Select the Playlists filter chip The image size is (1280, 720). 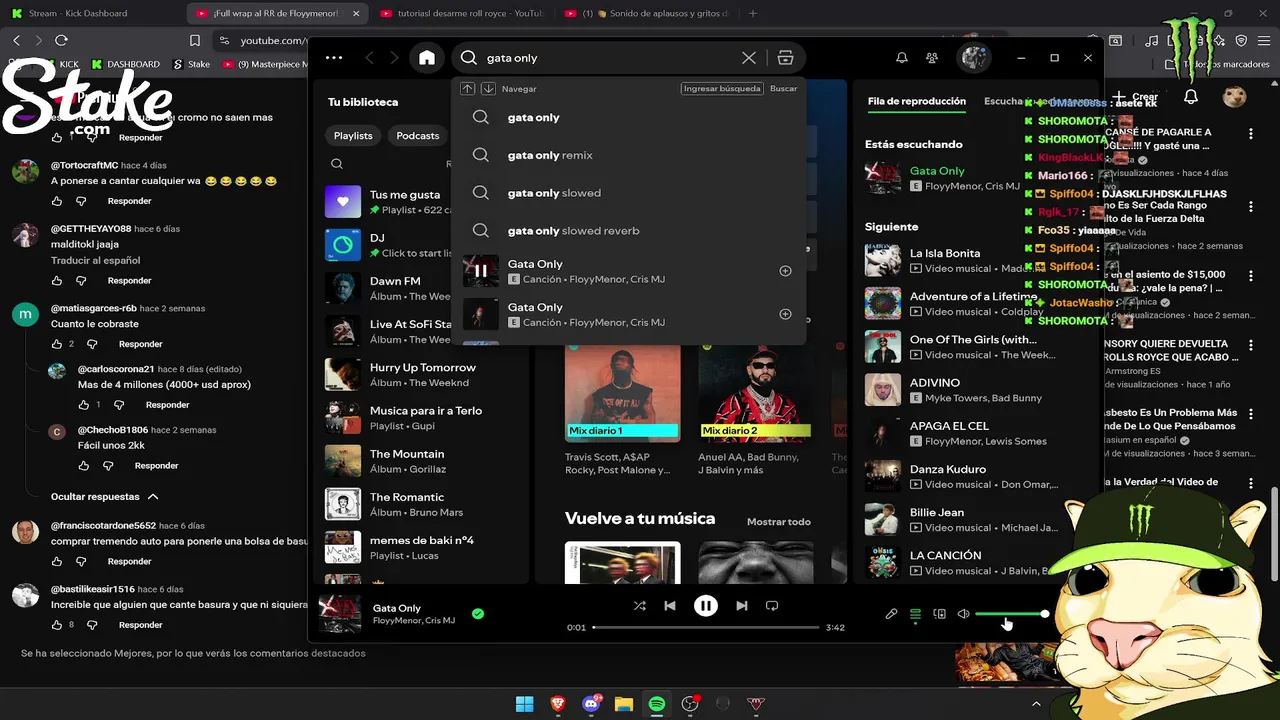[x=353, y=136]
